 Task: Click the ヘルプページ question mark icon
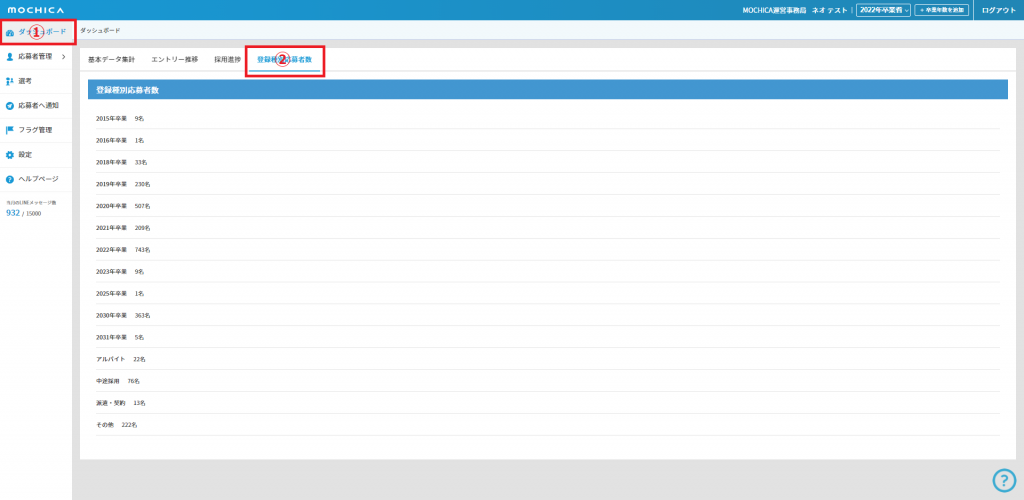click(x=10, y=179)
